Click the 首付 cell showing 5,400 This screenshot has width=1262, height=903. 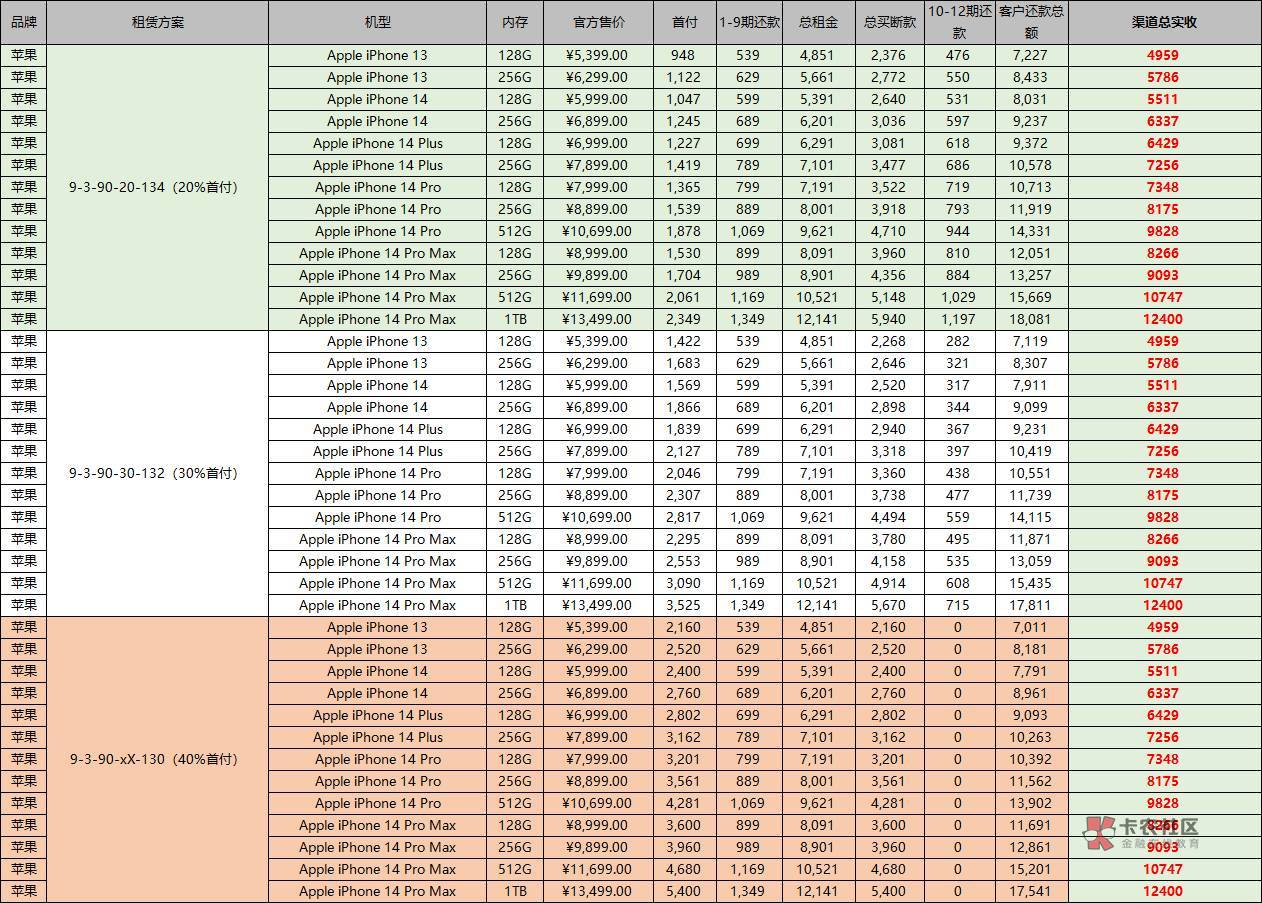point(683,891)
